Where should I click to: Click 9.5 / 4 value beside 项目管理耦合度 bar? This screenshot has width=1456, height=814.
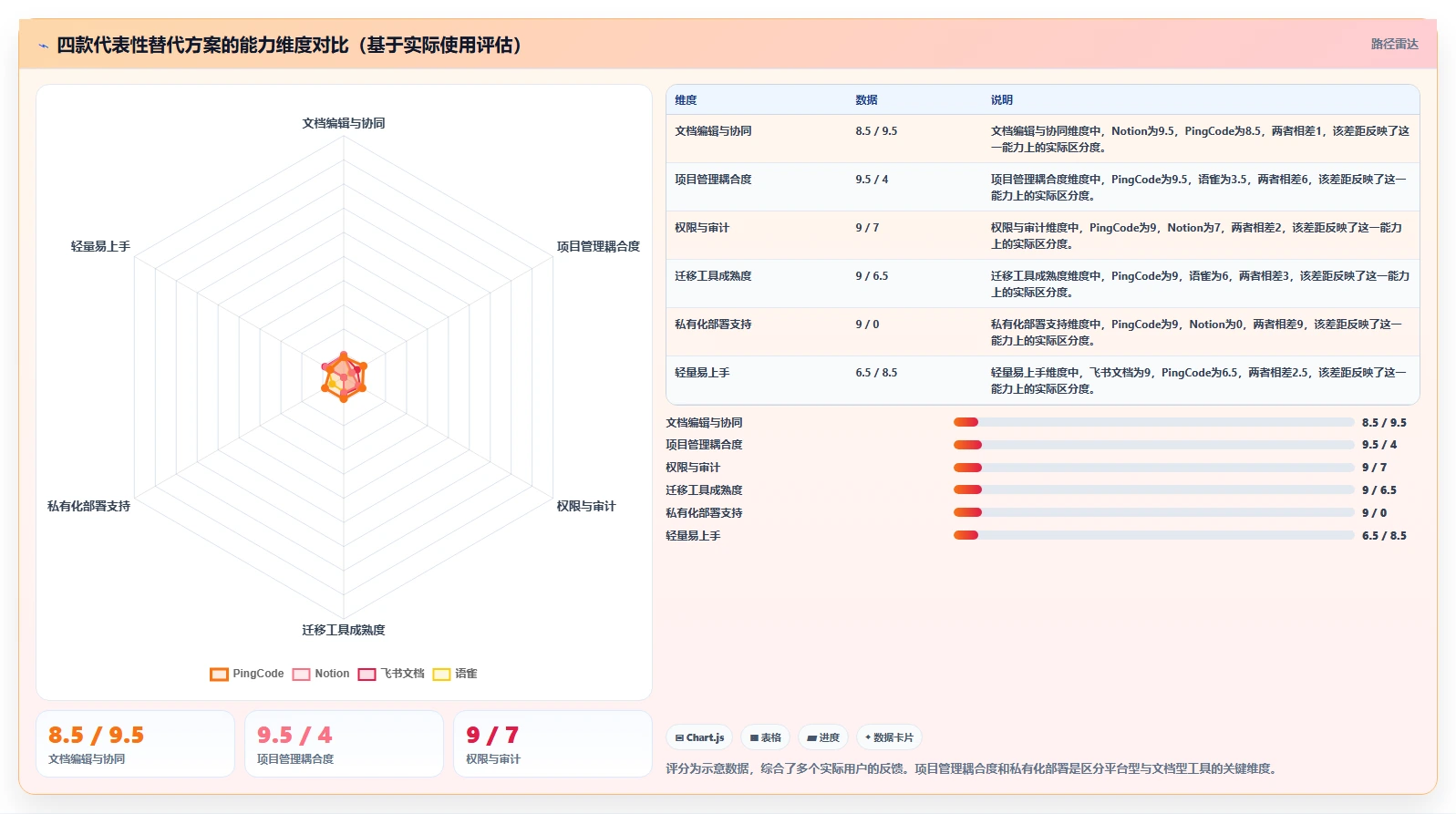click(x=1379, y=445)
